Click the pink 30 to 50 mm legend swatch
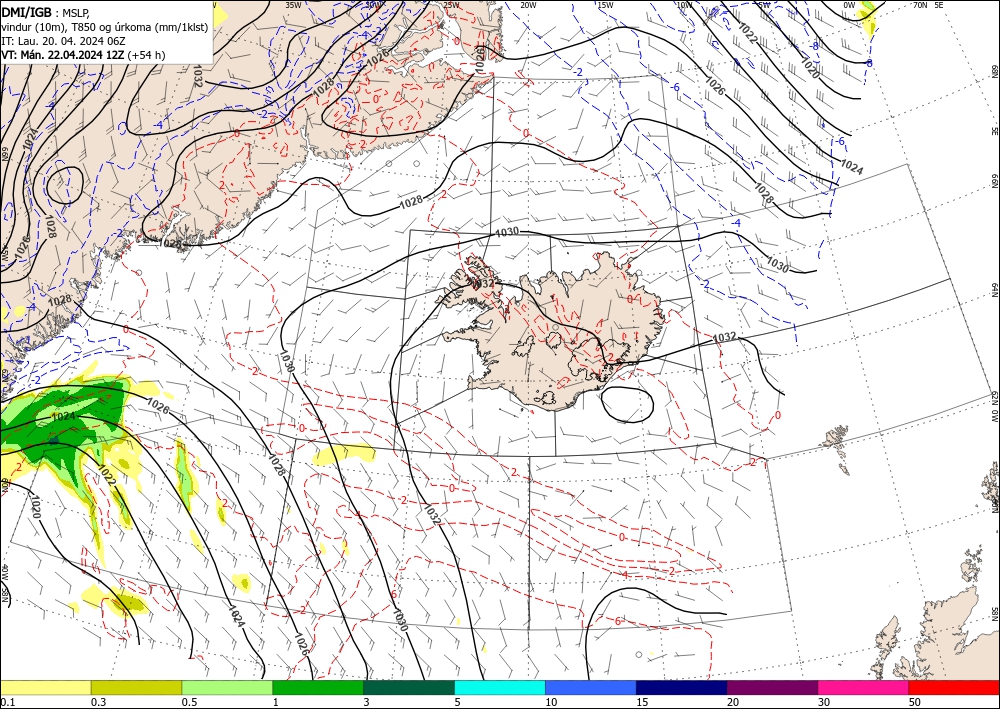The width and height of the screenshot is (1000, 709). tap(864, 687)
